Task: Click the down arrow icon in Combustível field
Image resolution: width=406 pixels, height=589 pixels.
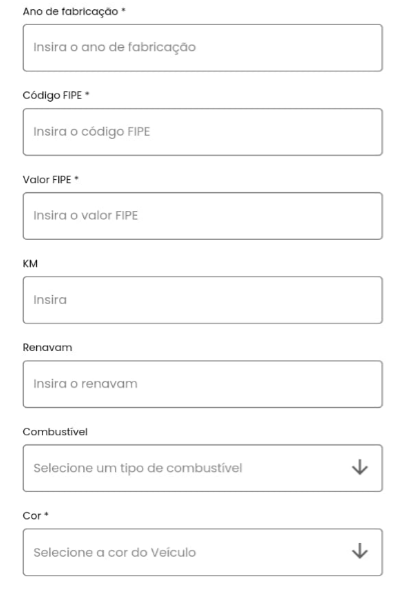Action: pos(359,467)
